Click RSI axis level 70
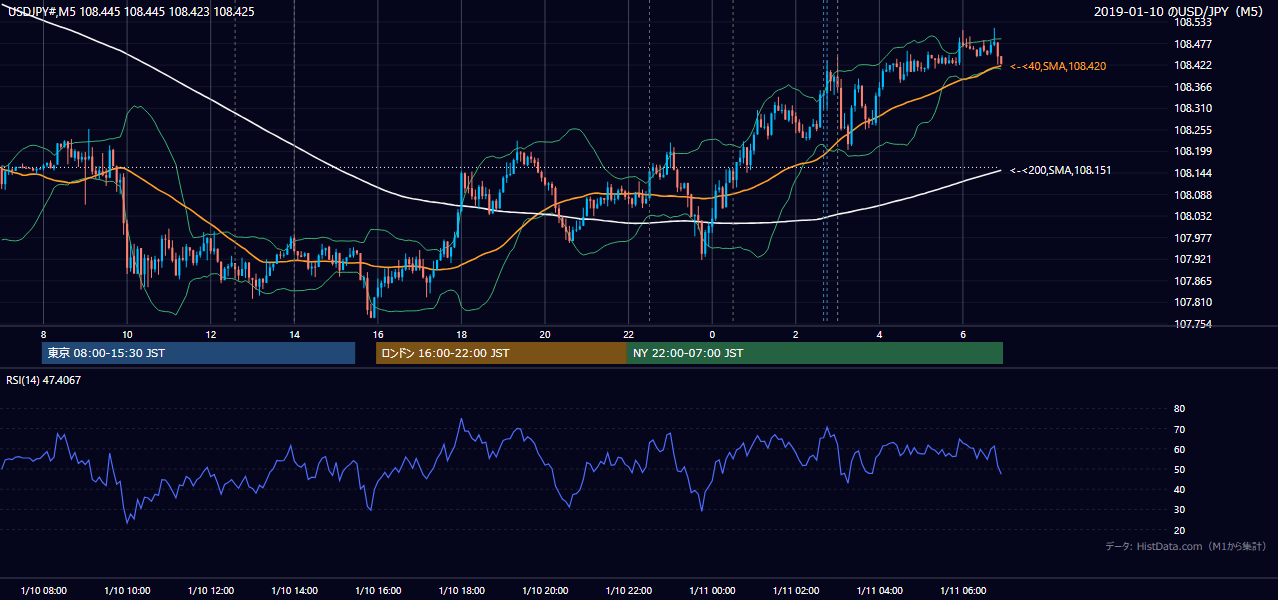Viewport: 1278px width, 600px height. click(x=1179, y=429)
